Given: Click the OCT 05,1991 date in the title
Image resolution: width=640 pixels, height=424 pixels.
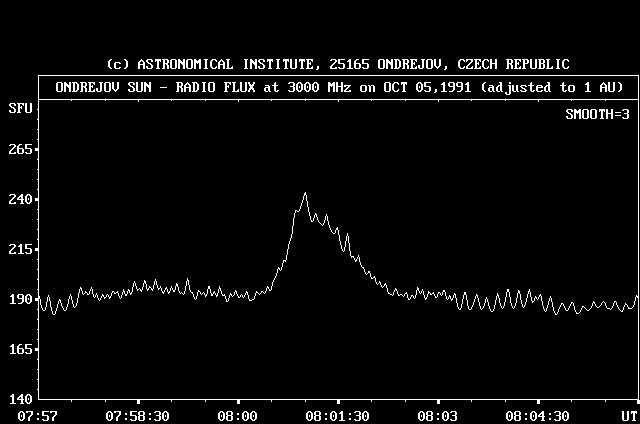Looking at the screenshot, I should coord(427,86).
